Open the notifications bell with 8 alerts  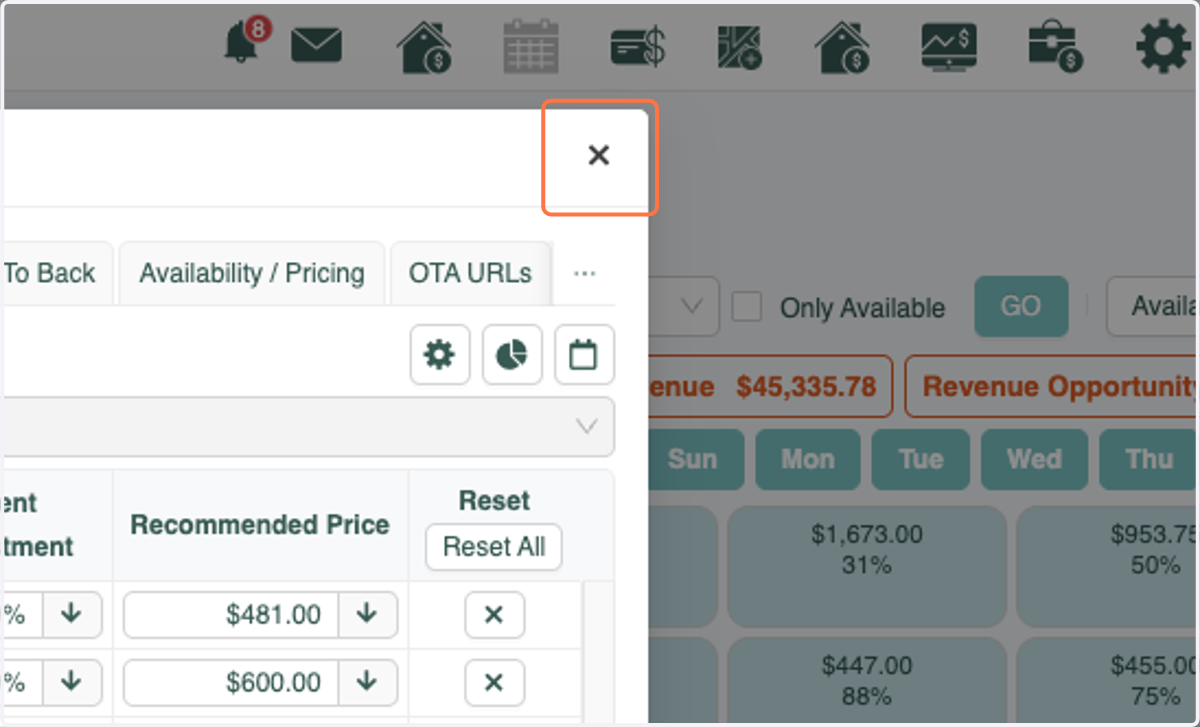[245, 43]
